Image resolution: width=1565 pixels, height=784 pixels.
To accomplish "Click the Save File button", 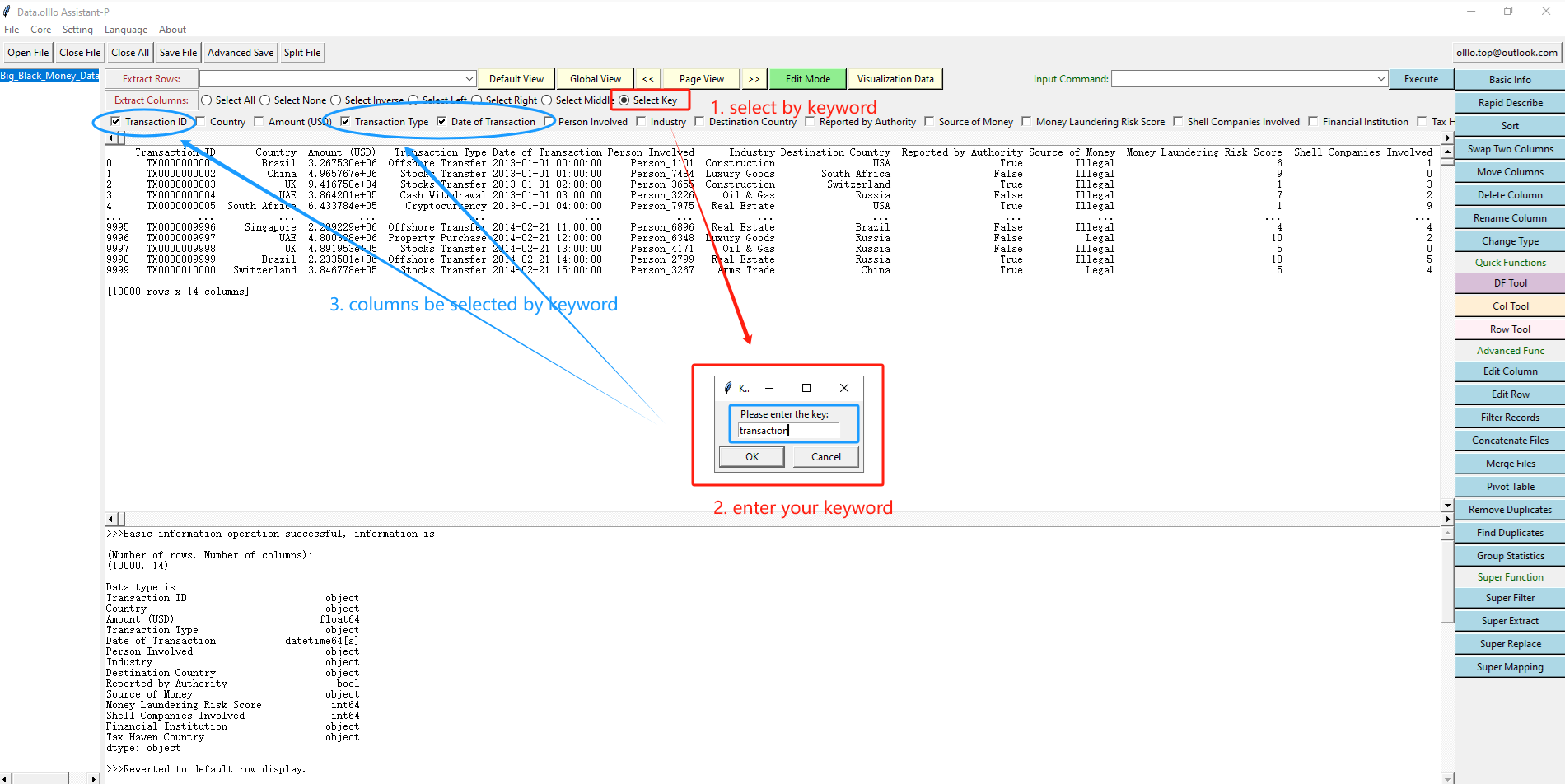I will [x=178, y=53].
